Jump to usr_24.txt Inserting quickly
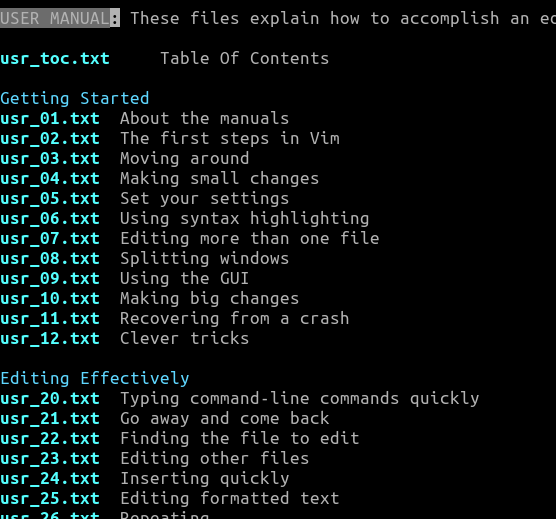The image size is (556, 519). [x=50, y=479]
